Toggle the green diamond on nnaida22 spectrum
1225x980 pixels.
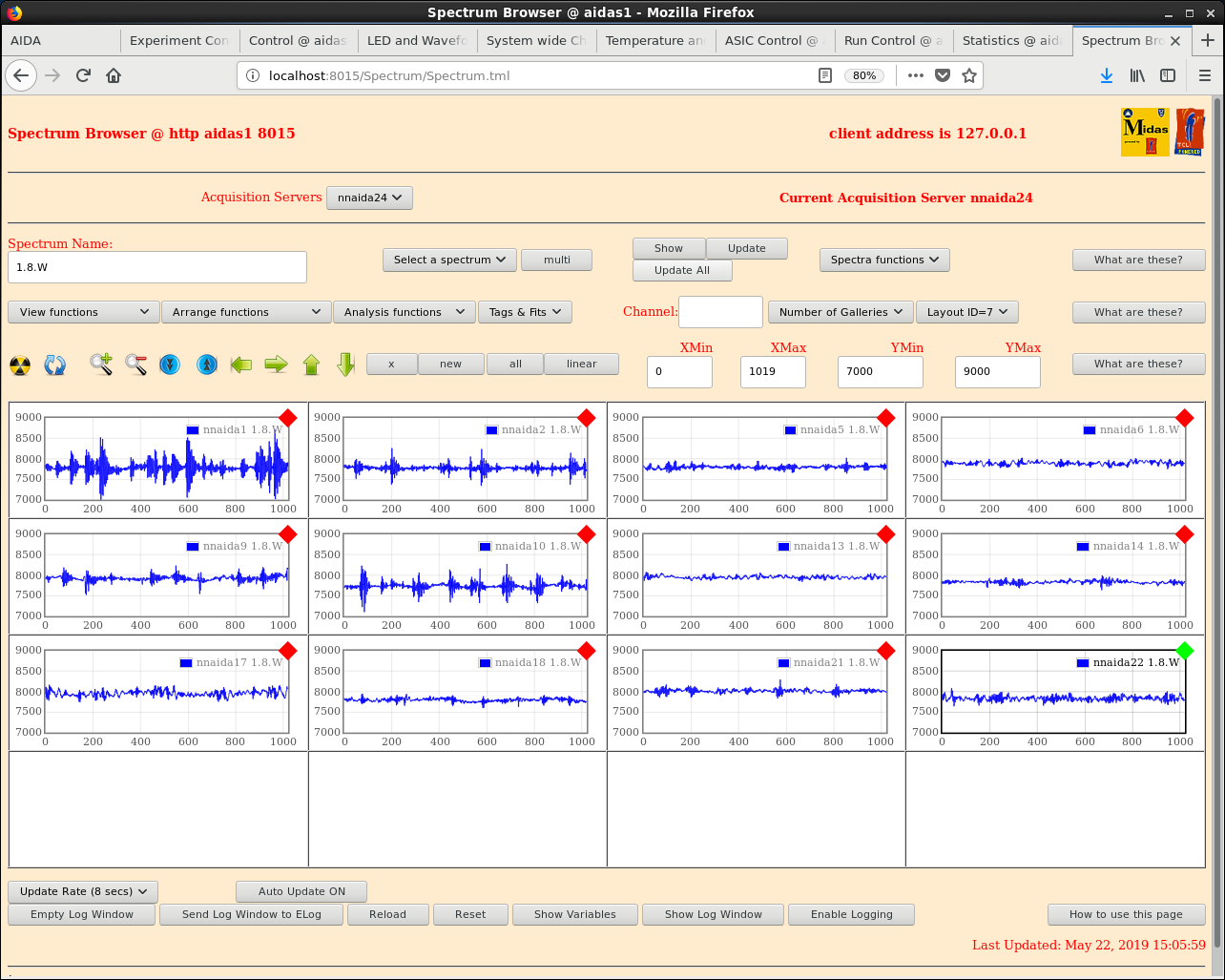pyautogui.click(x=1185, y=651)
